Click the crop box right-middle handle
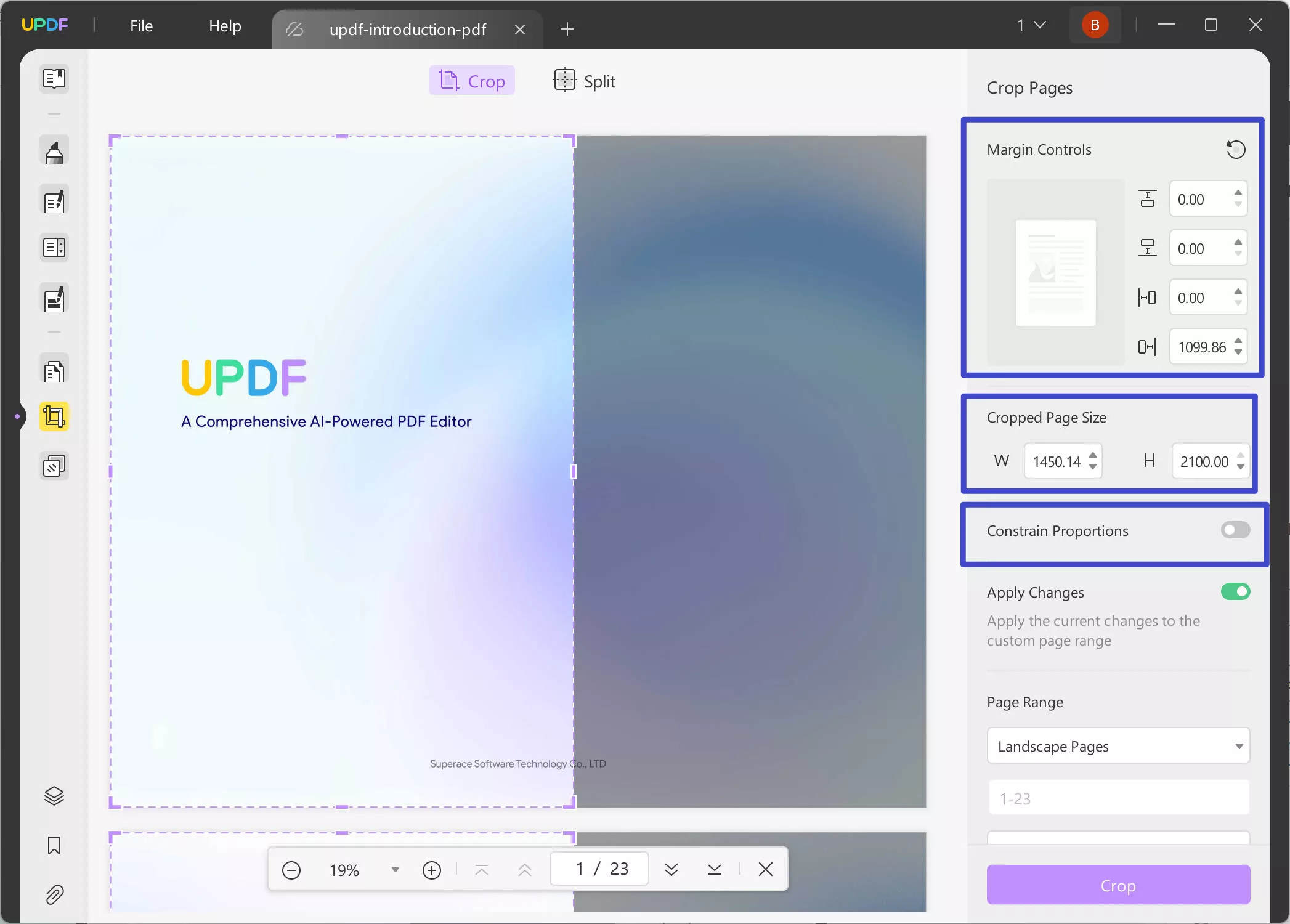The image size is (1290, 924). 574,472
